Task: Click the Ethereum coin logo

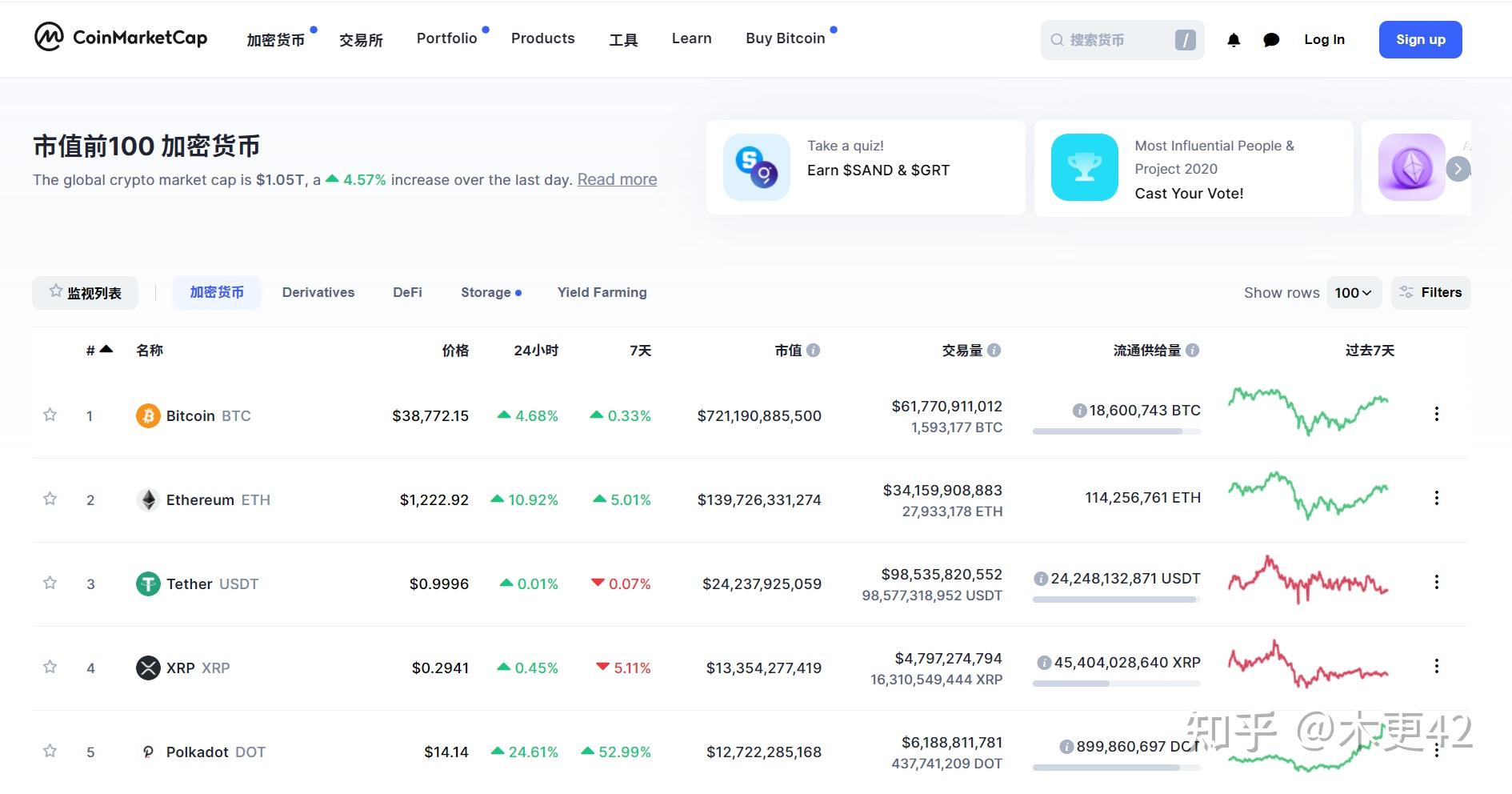Action: coord(148,499)
